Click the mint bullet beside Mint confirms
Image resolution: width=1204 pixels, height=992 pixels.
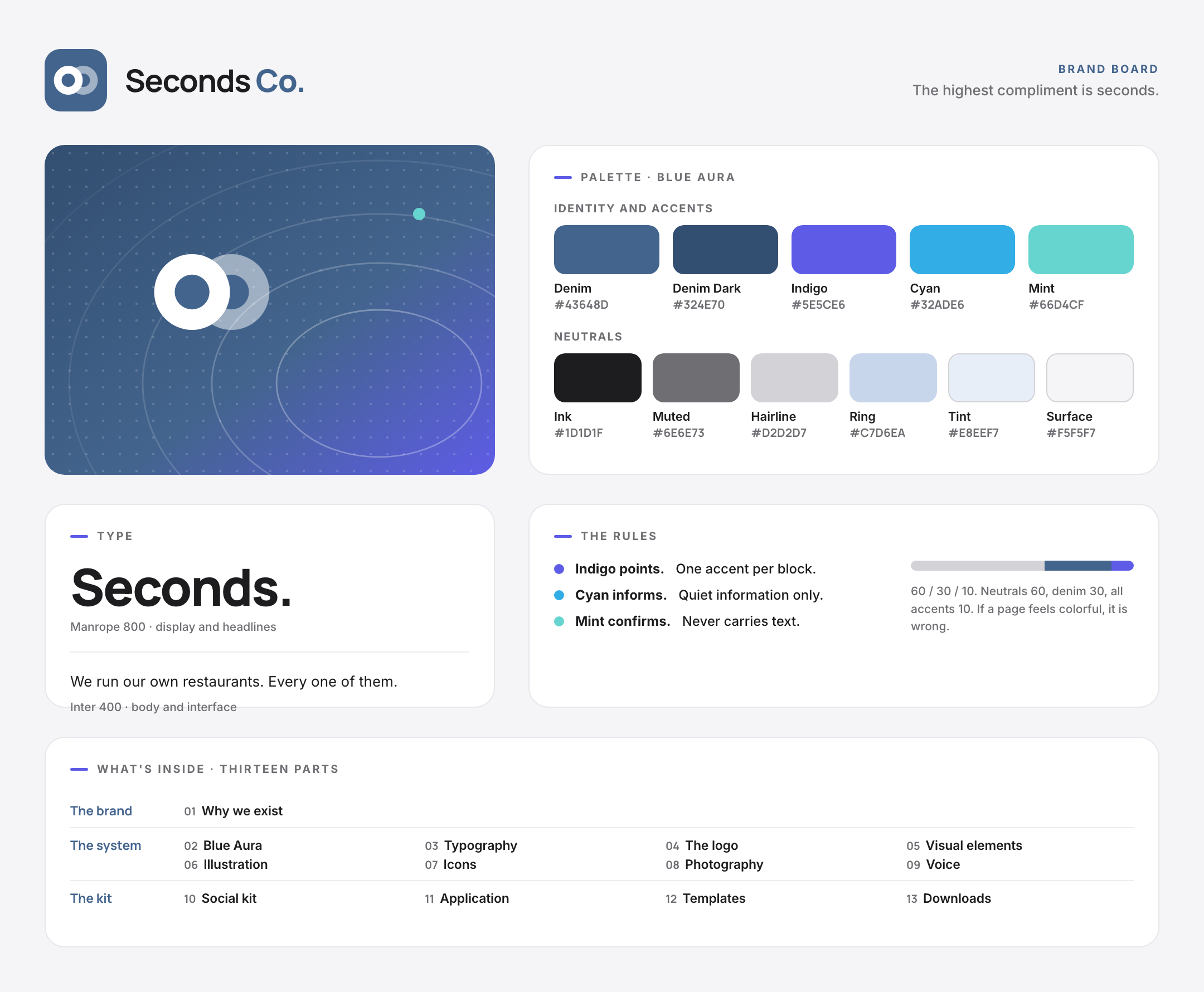[560, 622]
